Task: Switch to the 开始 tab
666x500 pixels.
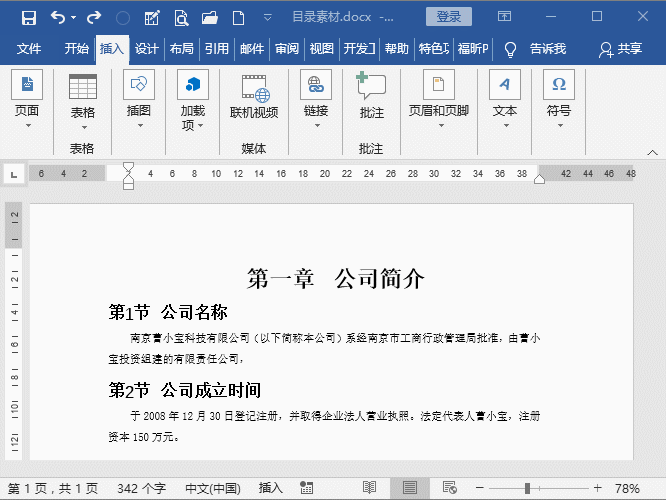Action: pos(76,48)
